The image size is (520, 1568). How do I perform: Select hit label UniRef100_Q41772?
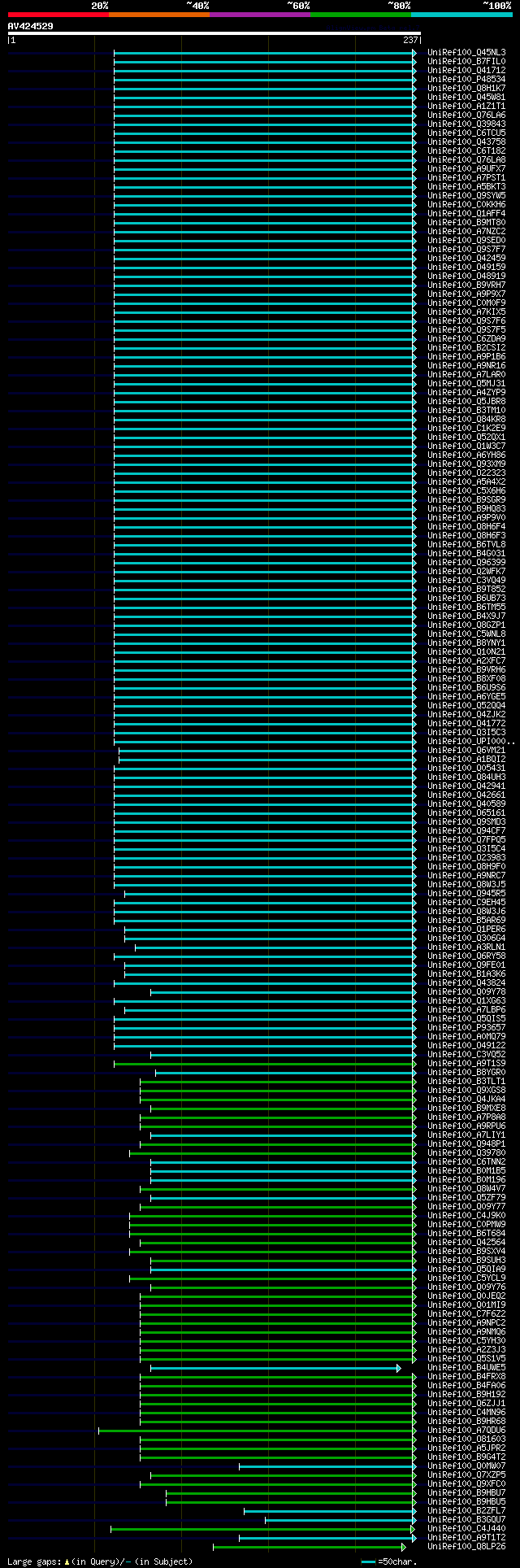pyautogui.click(x=466, y=724)
